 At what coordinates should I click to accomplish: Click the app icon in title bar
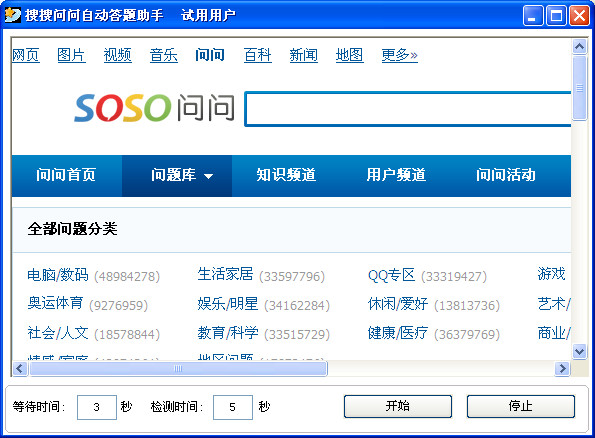click(13, 15)
